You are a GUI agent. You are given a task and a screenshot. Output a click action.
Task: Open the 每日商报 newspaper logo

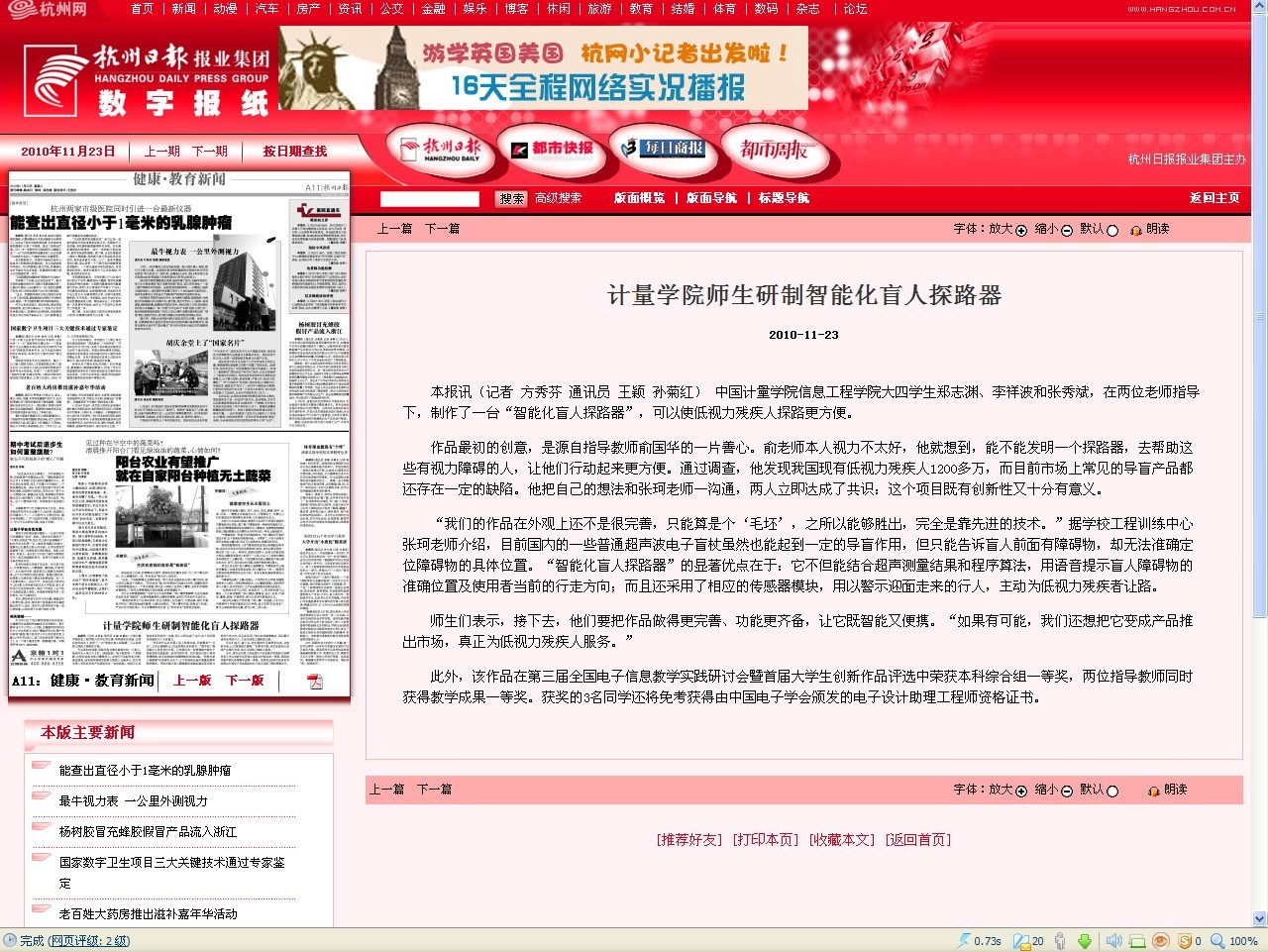coord(663,149)
